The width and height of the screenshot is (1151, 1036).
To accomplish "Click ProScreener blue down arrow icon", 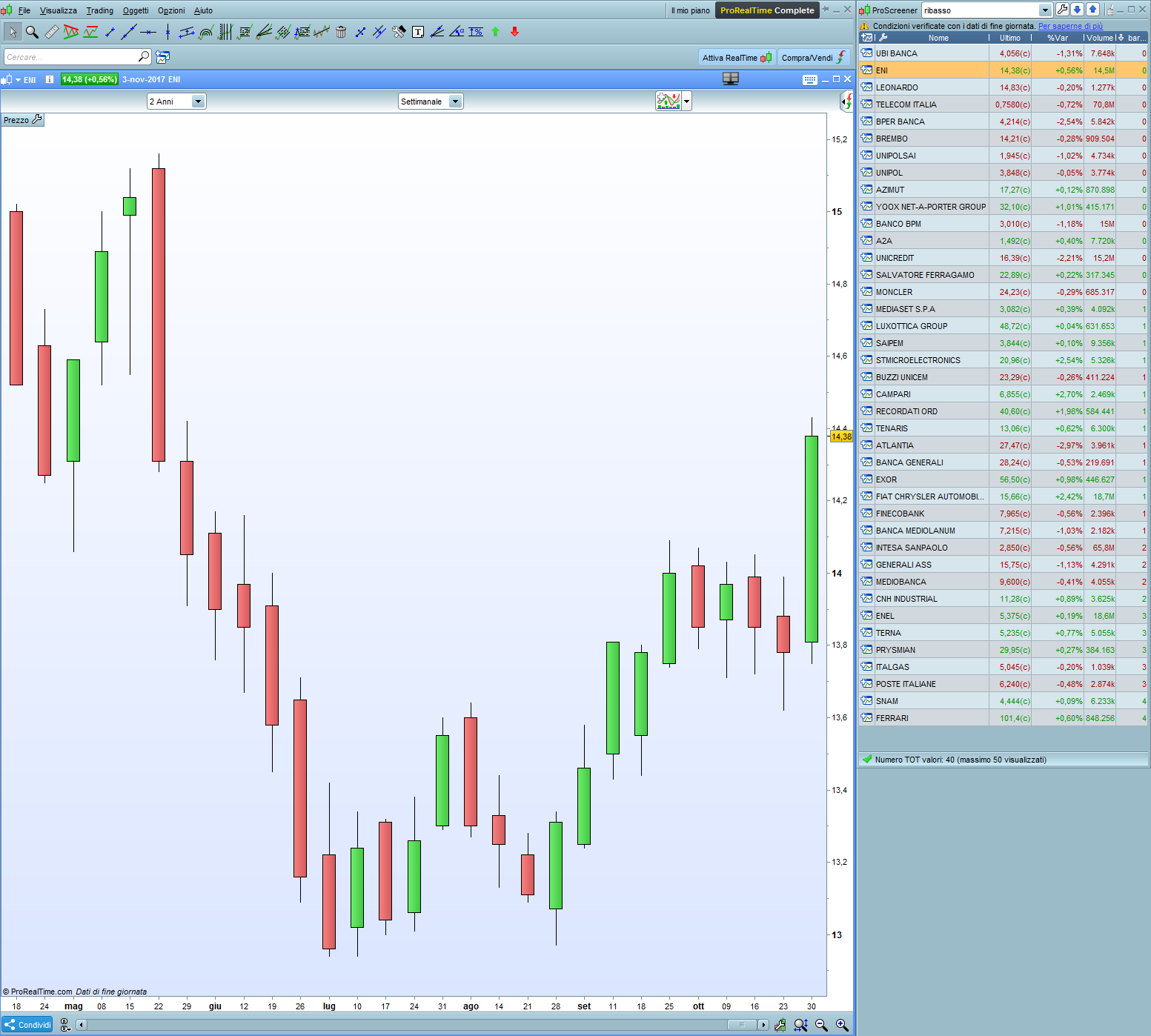I will pos(1078,10).
